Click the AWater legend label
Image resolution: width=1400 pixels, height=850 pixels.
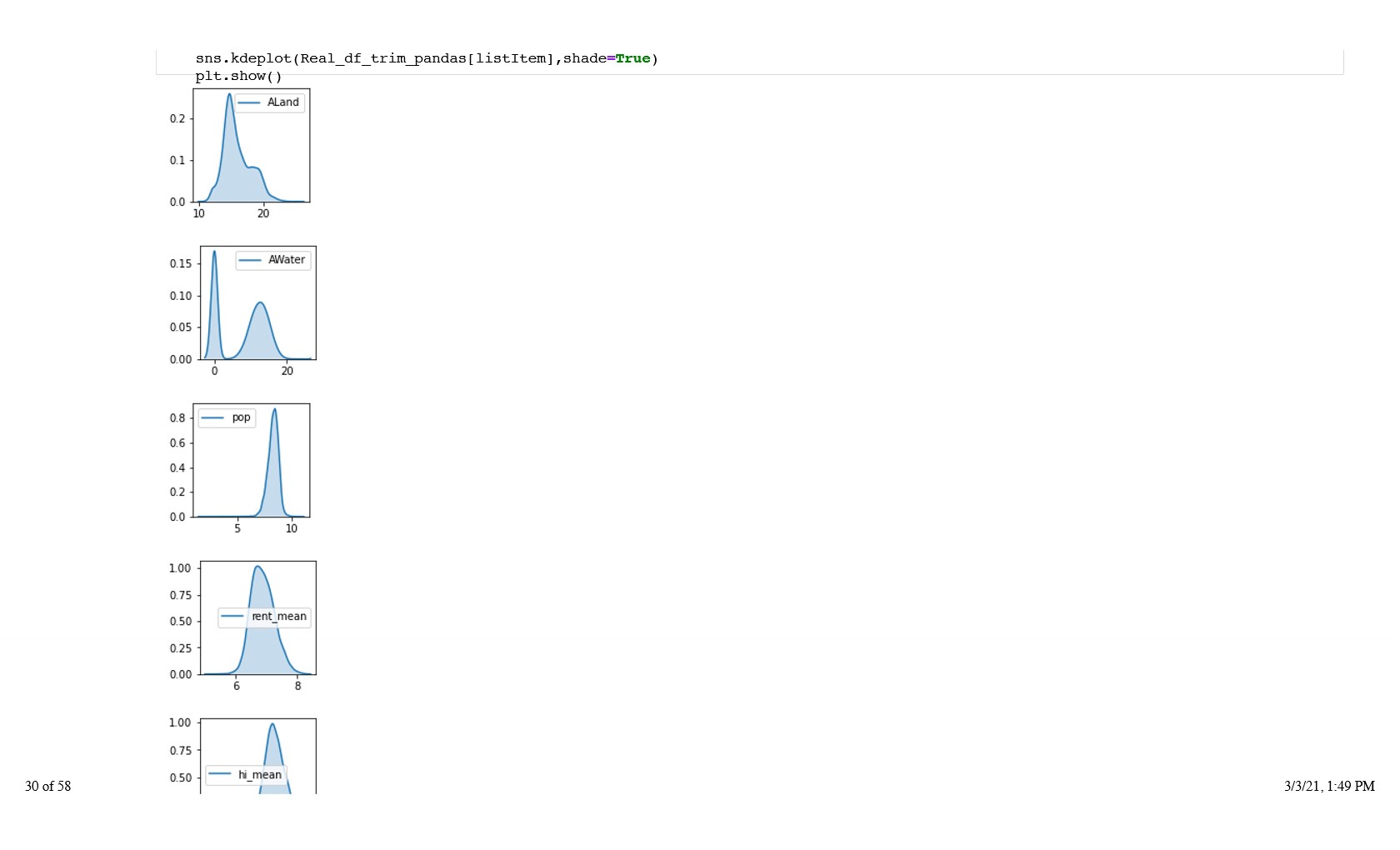pyautogui.click(x=287, y=260)
